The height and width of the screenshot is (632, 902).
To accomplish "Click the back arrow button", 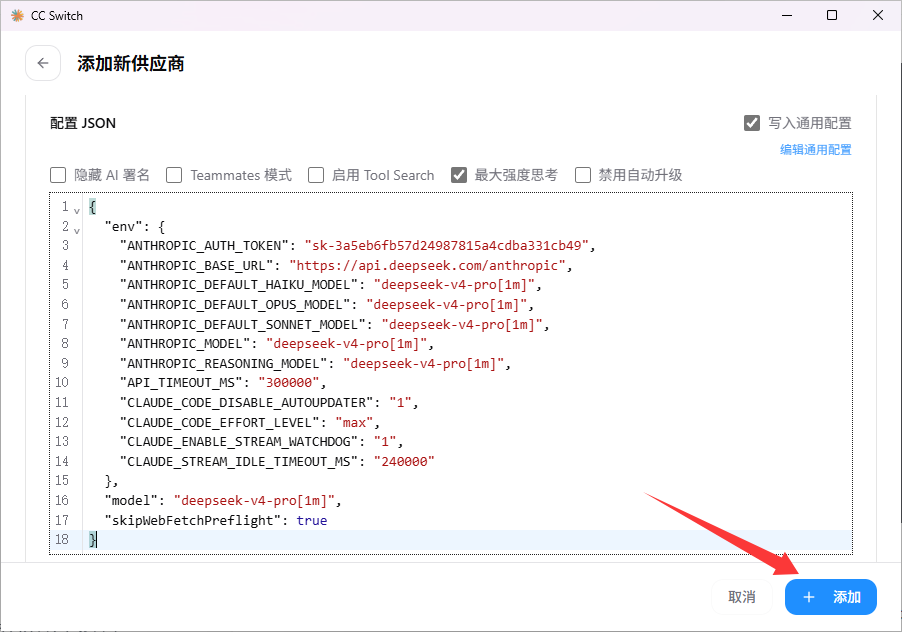I will (43, 63).
